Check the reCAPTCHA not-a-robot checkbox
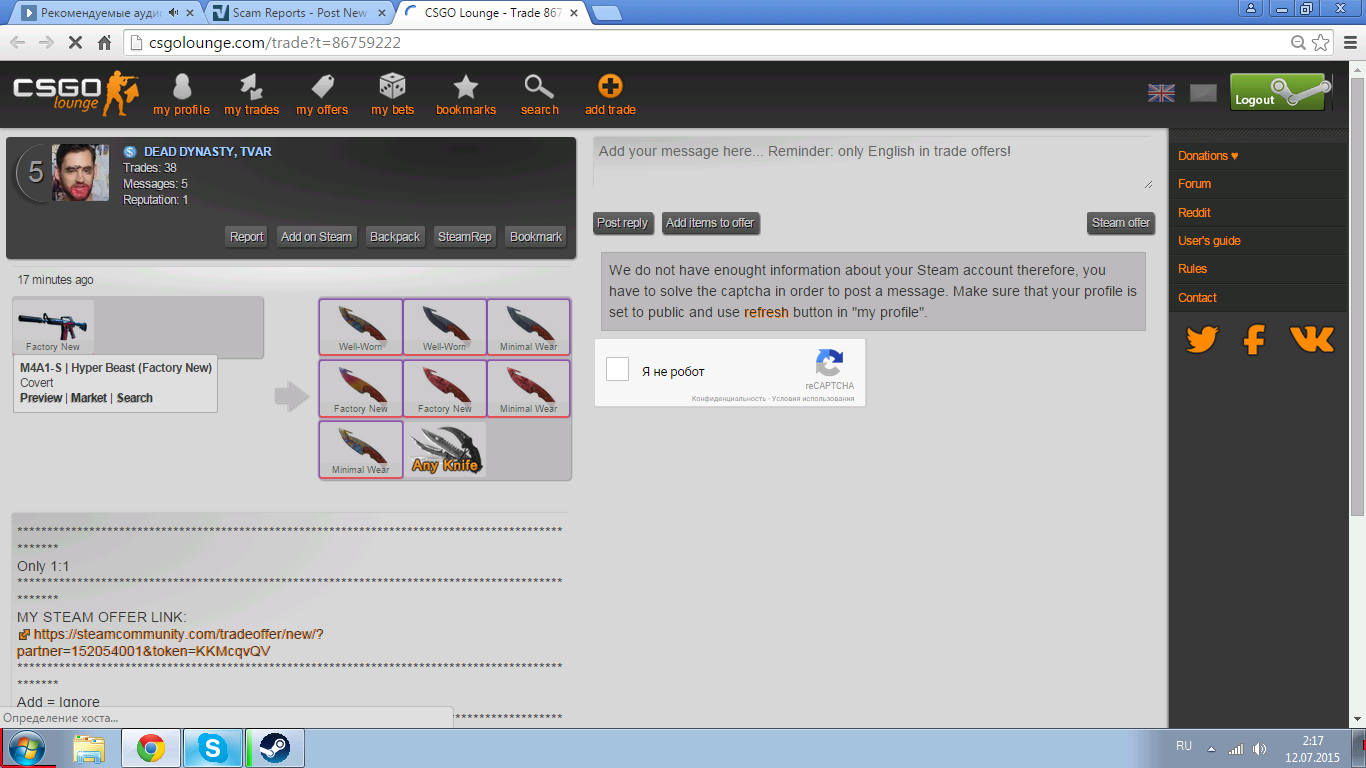Viewport: 1366px width, 768px height. tap(618, 370)
